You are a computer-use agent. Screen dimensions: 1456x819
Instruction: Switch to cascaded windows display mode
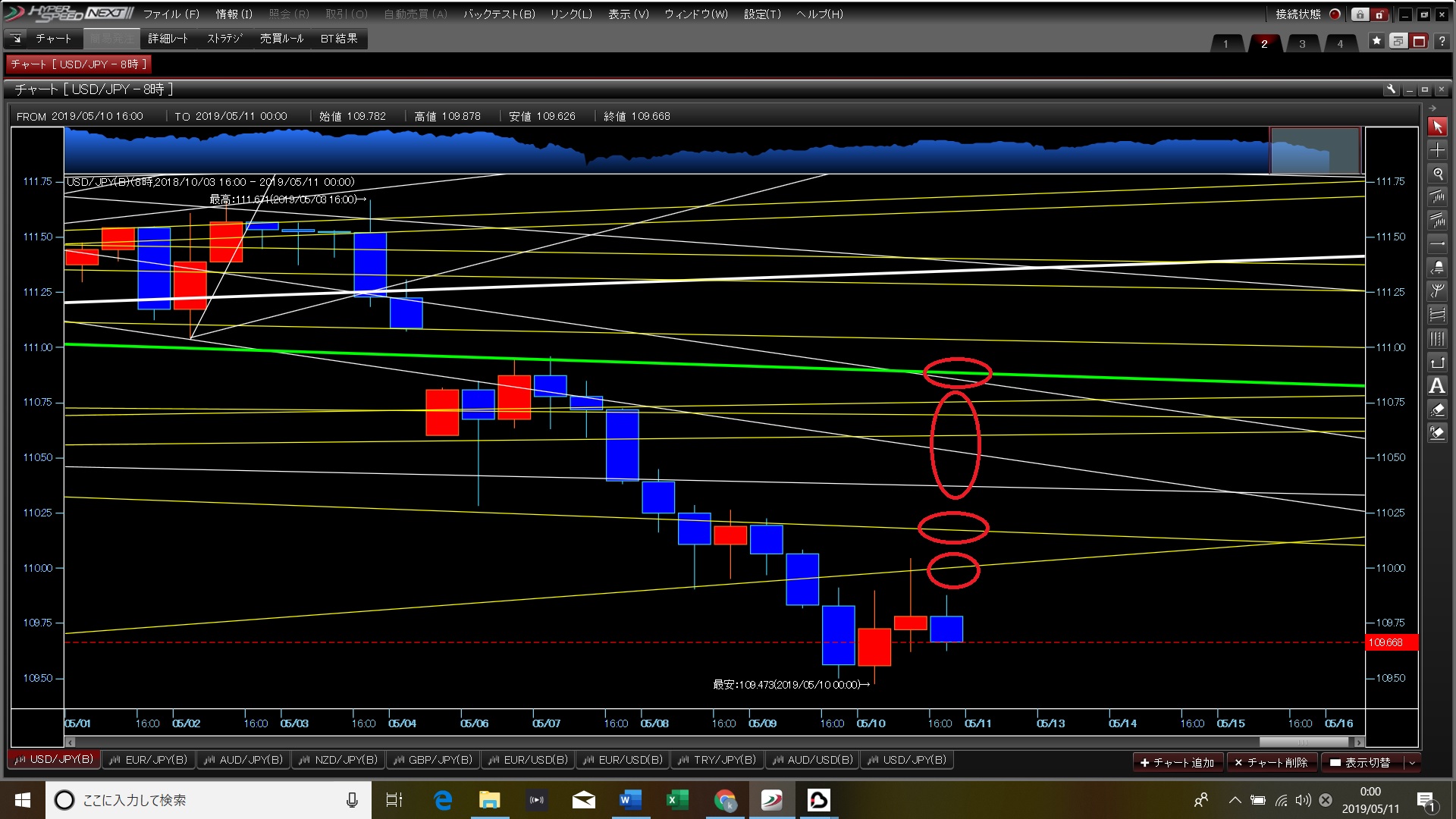point(1398,41)
